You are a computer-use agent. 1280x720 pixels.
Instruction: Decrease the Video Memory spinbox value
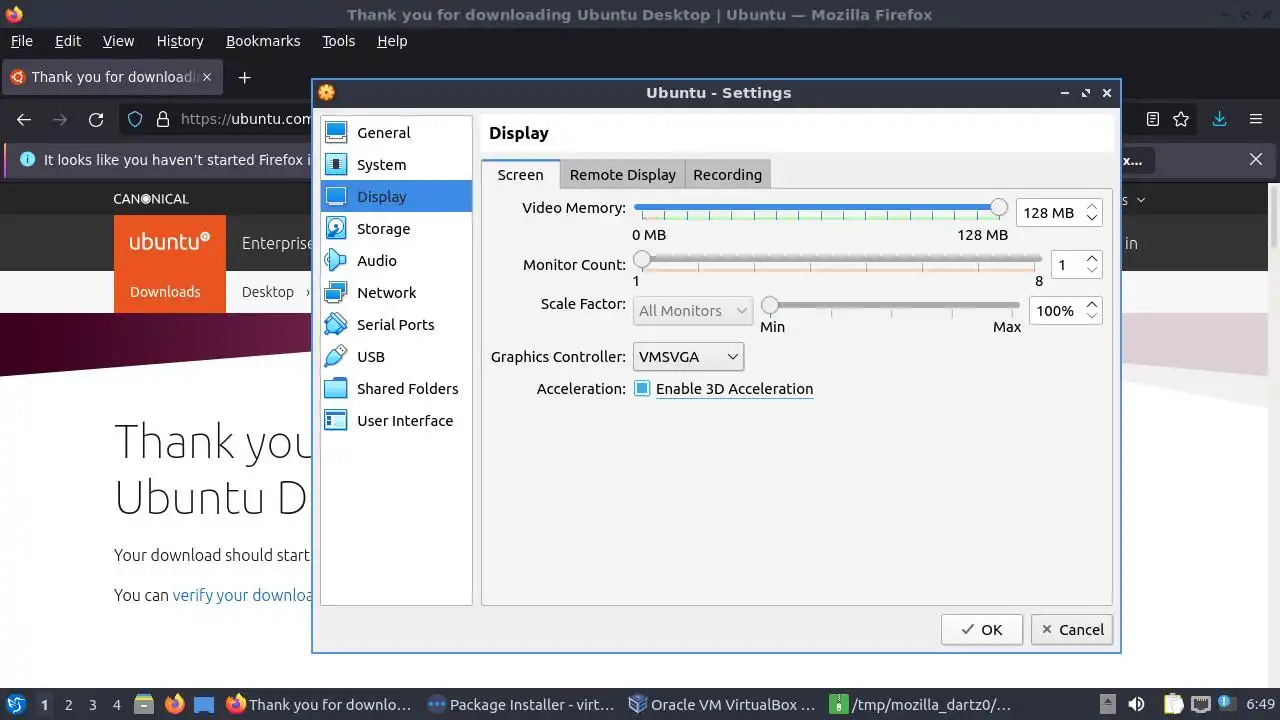[1092, 219]
